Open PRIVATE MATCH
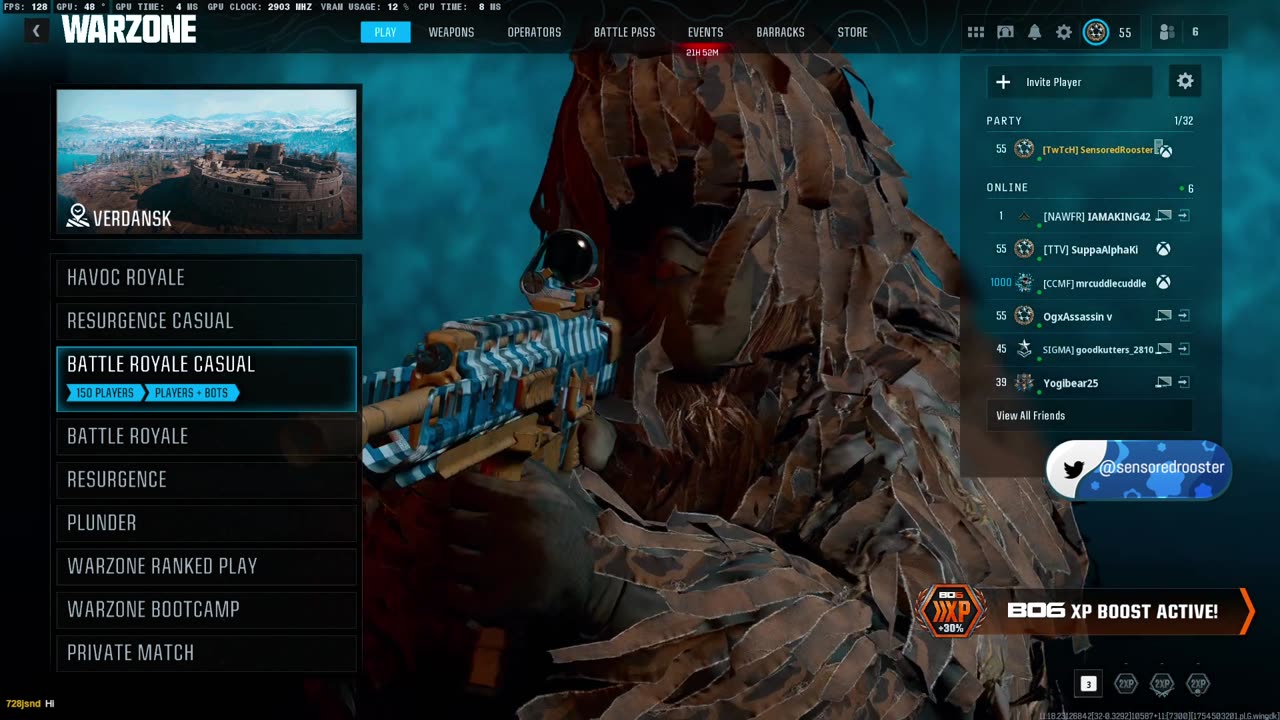The image size is (1280, 720). (x=207, y=653)
